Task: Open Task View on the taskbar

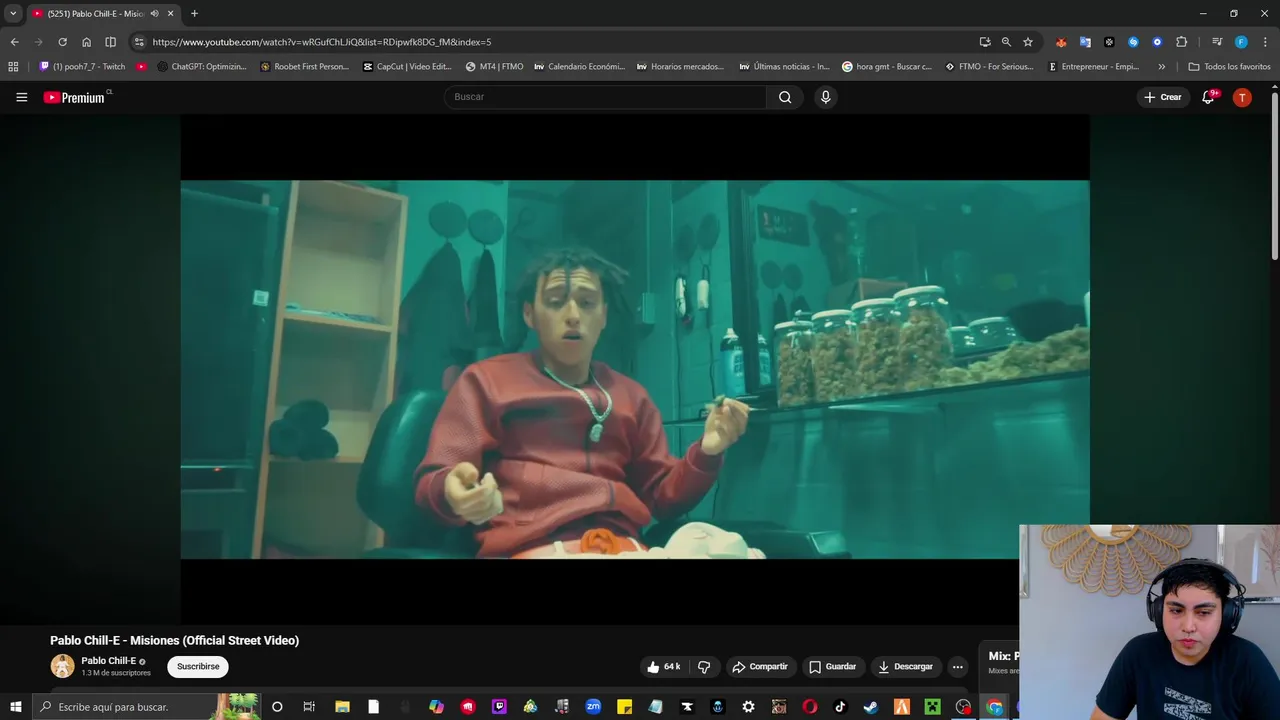Action: (309, 707)
